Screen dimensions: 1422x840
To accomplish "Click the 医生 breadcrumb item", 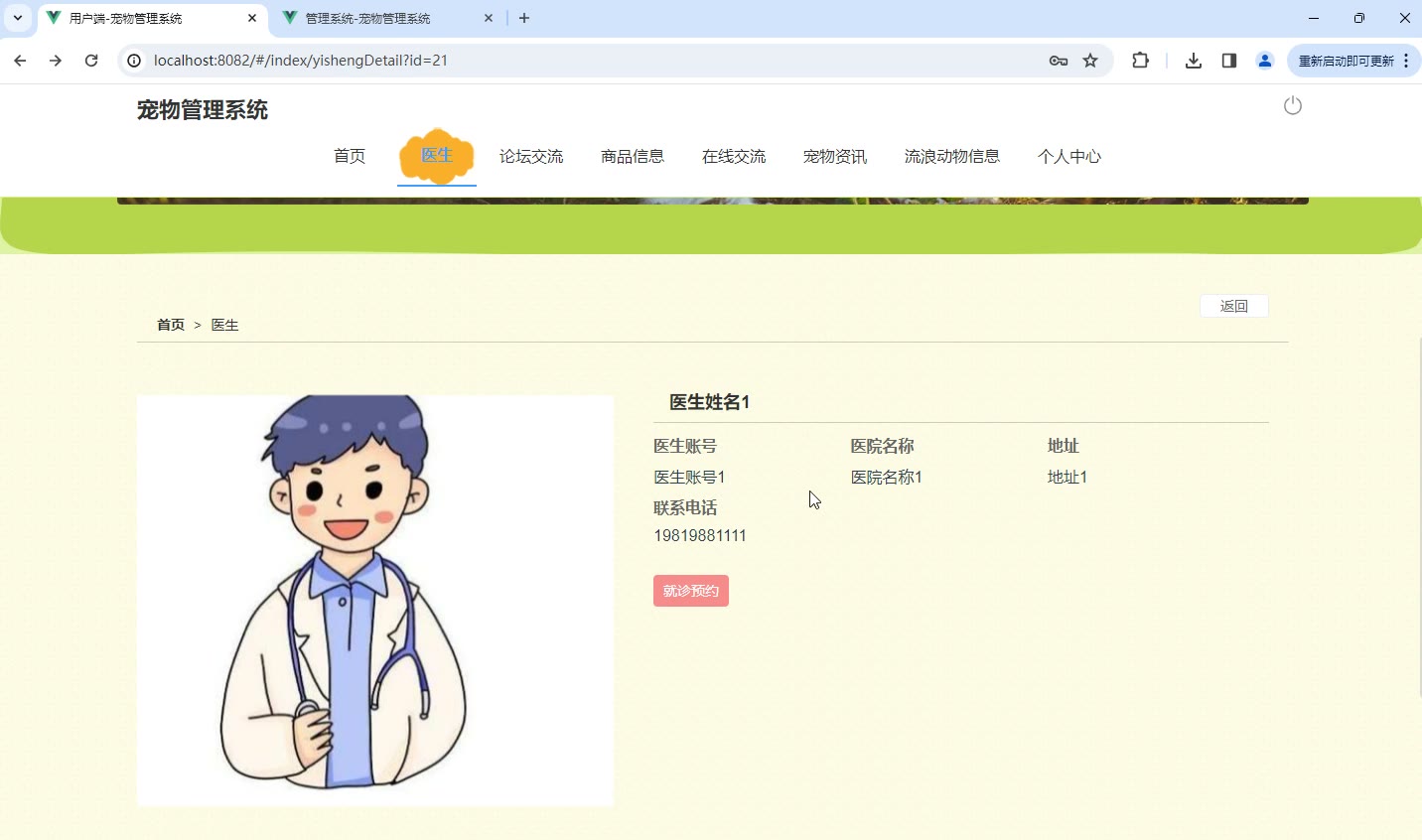I will (224, 325).
